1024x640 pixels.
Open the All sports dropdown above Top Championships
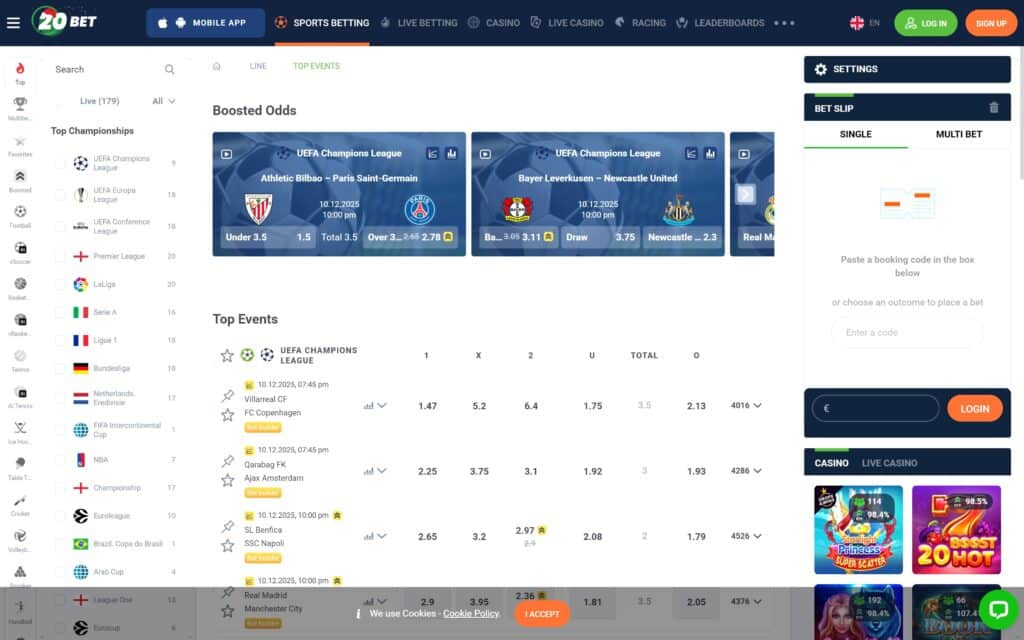point(162,102)
